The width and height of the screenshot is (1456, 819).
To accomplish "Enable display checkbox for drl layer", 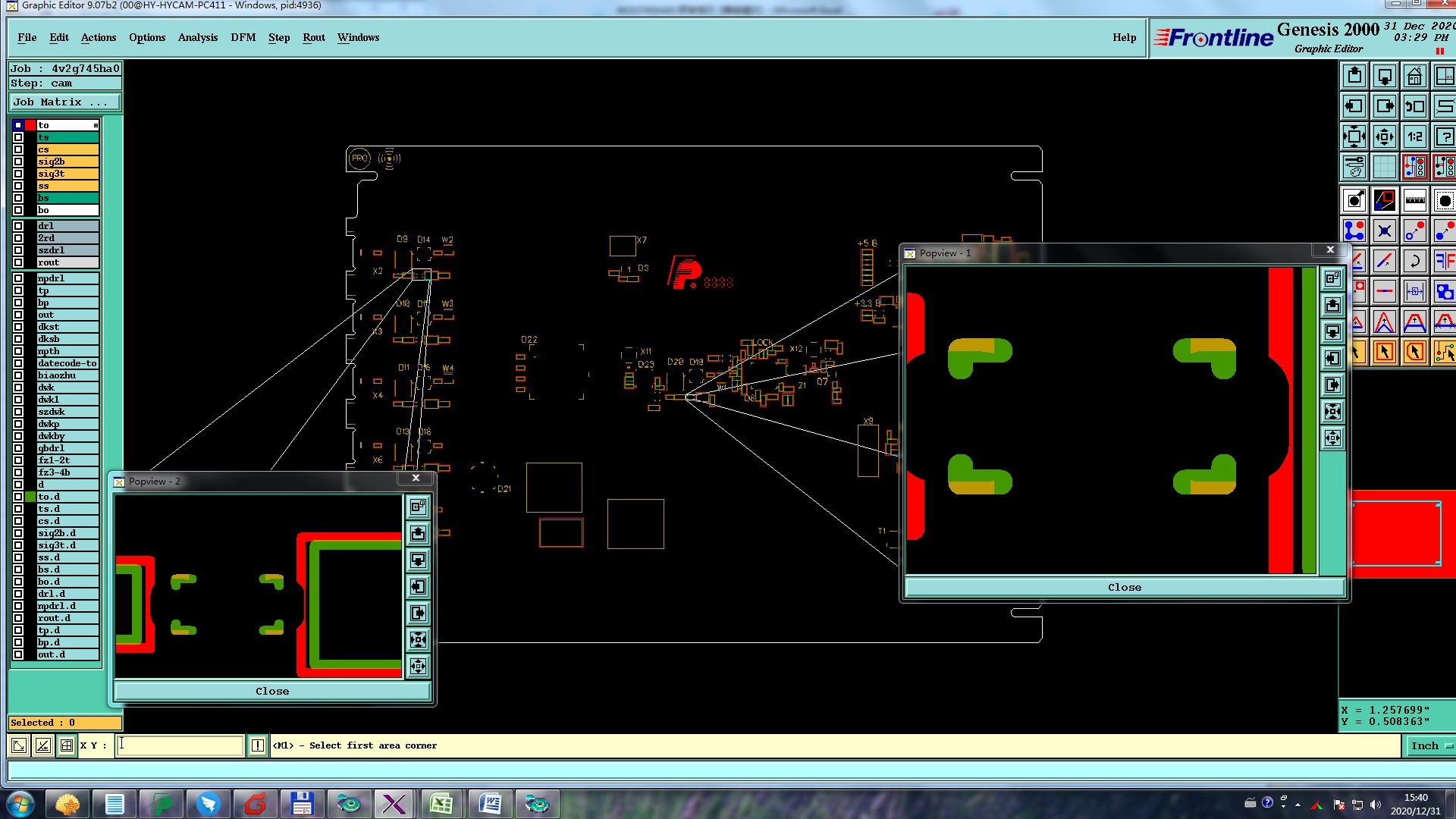I will pyautogui.click(x=18, y=226).
